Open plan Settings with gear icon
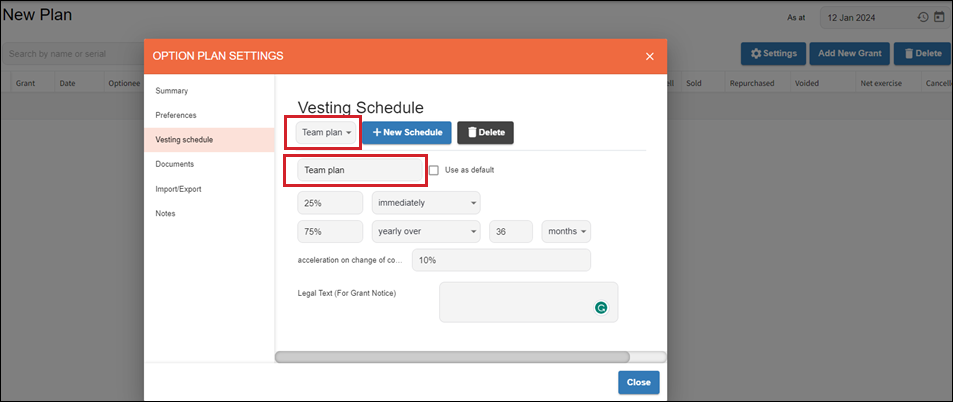The image size is (953, 402). pos(773,53)
